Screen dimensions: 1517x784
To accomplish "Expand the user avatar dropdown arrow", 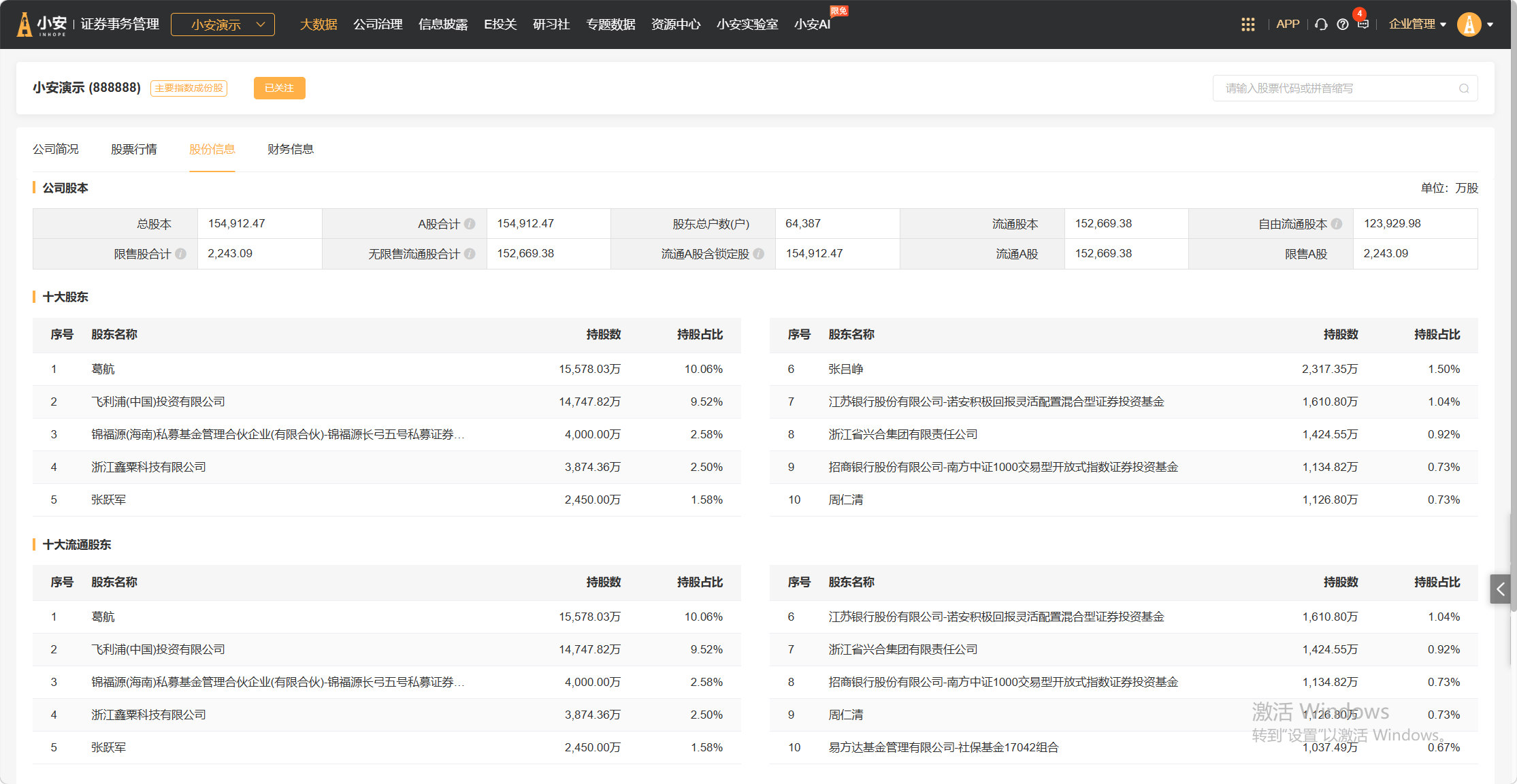I will click(x=1490, y=24).
